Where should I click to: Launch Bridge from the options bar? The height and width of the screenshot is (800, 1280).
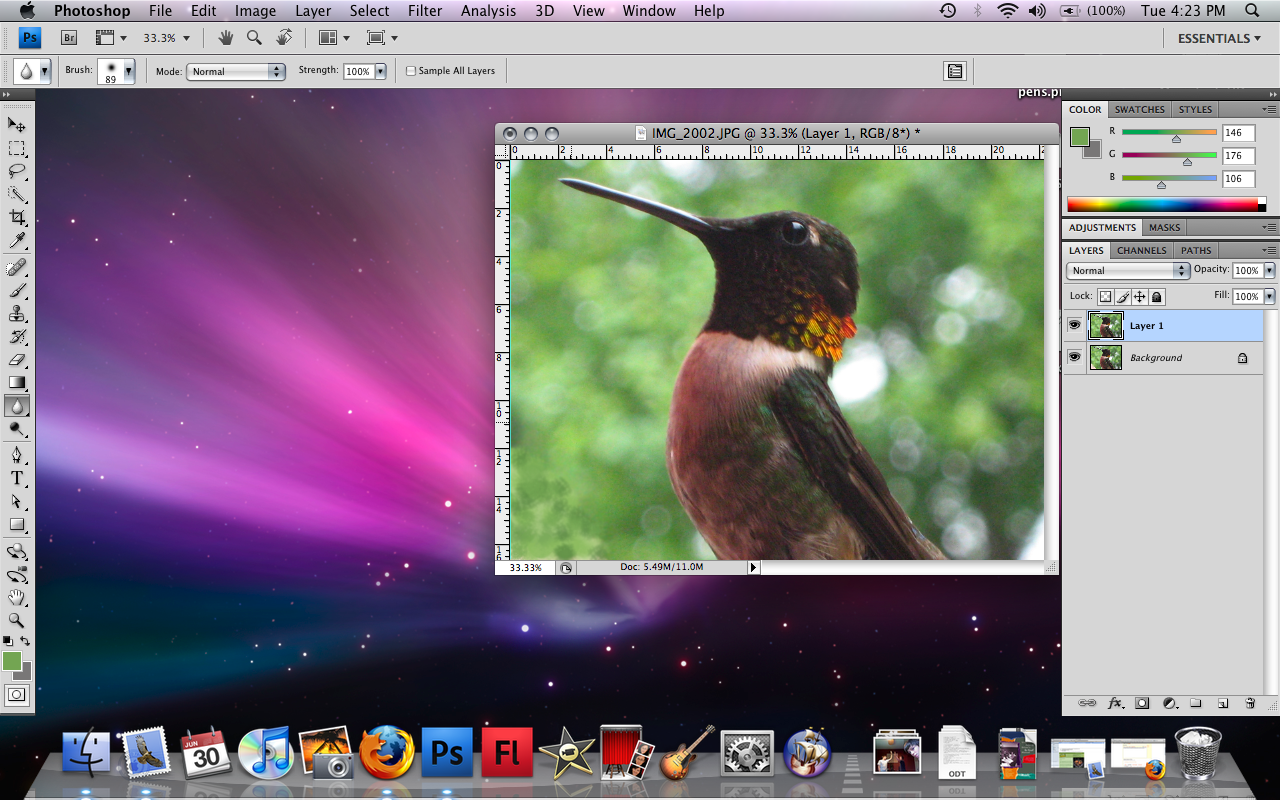pyautogui.click(x=69, y=38)
